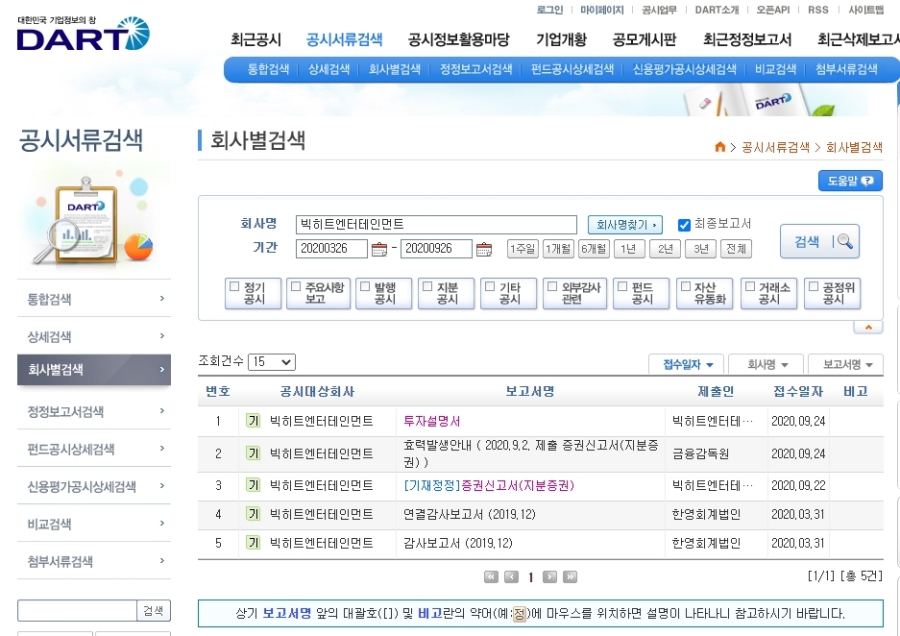Viewport: 900px width, 636px height.
Task: Open the 최근공시 top menu
Action: pos(256,40)
